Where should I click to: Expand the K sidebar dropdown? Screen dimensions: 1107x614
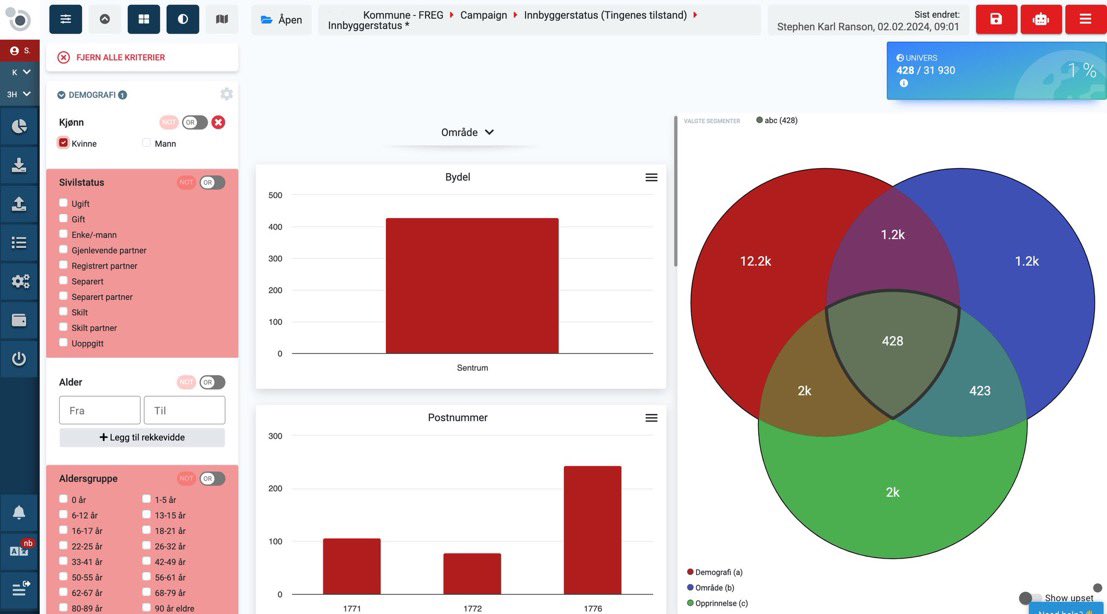[x=20, y=72]
